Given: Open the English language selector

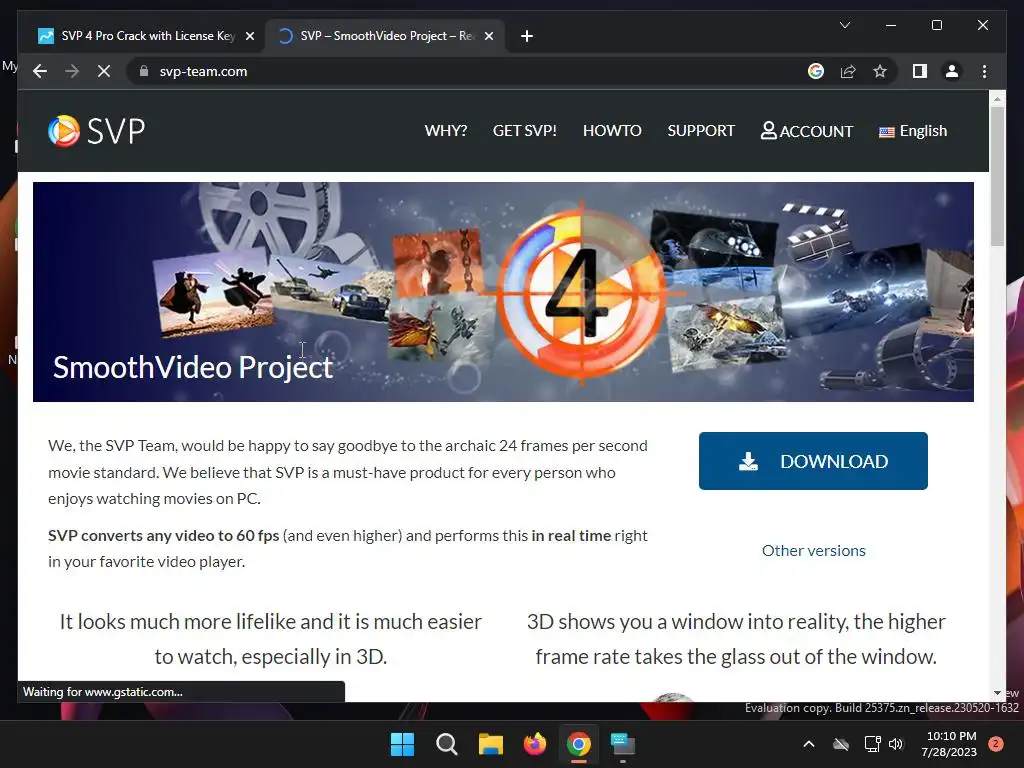Looking at the screenshot, I should point(913,131).
